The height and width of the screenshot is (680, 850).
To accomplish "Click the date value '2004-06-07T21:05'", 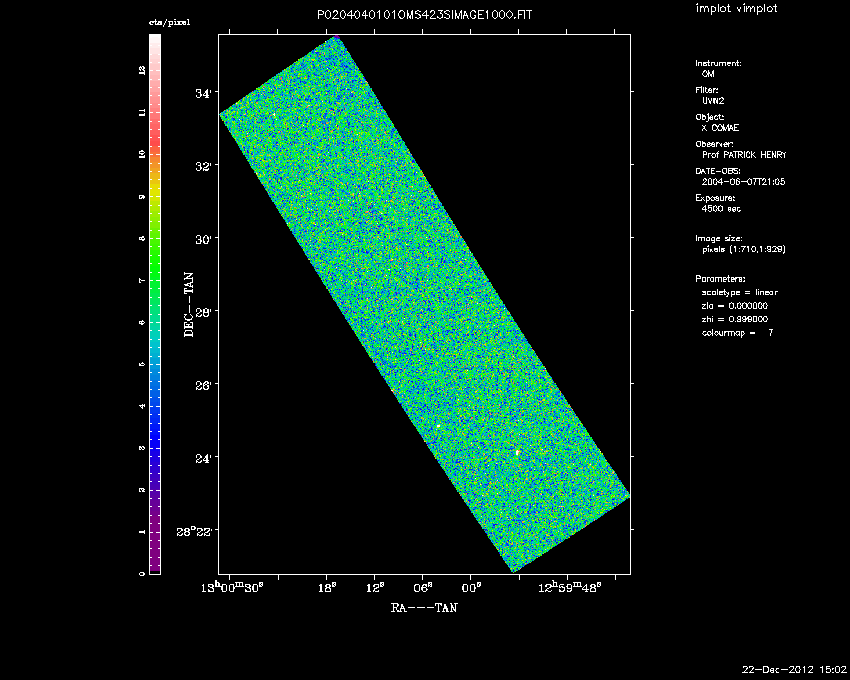I will click(x=743, y=182).
